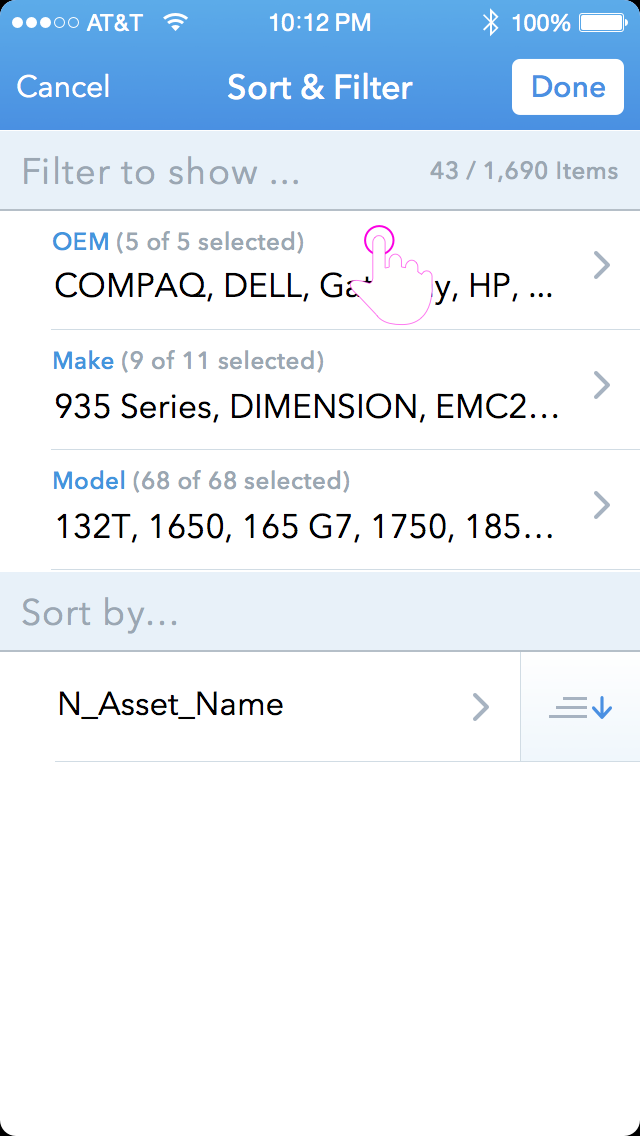
Task: Tap the clock showing 10:12 PM
Action: [320, 20]
